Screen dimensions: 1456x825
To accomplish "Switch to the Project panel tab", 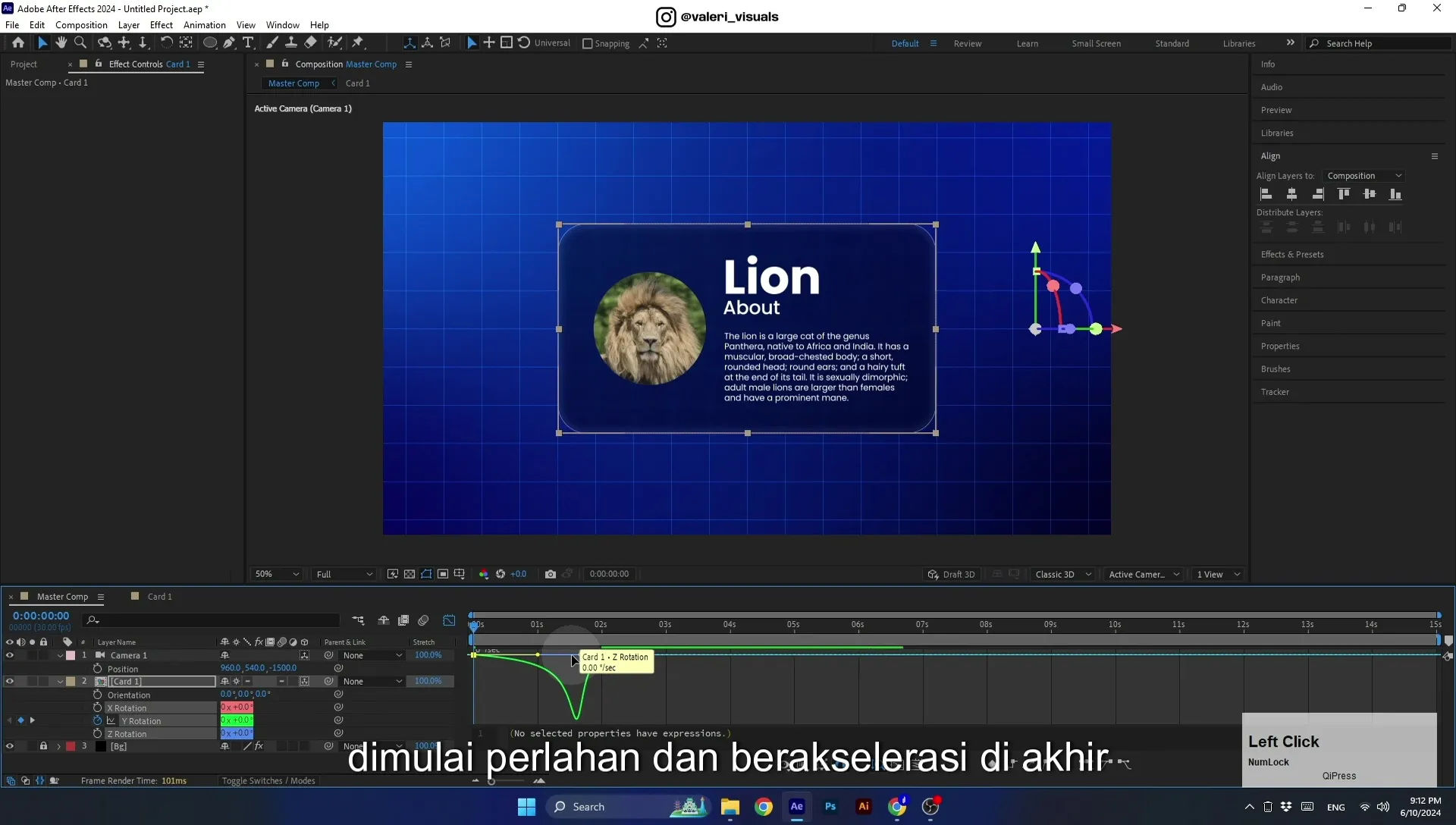I will coord(24,64).
